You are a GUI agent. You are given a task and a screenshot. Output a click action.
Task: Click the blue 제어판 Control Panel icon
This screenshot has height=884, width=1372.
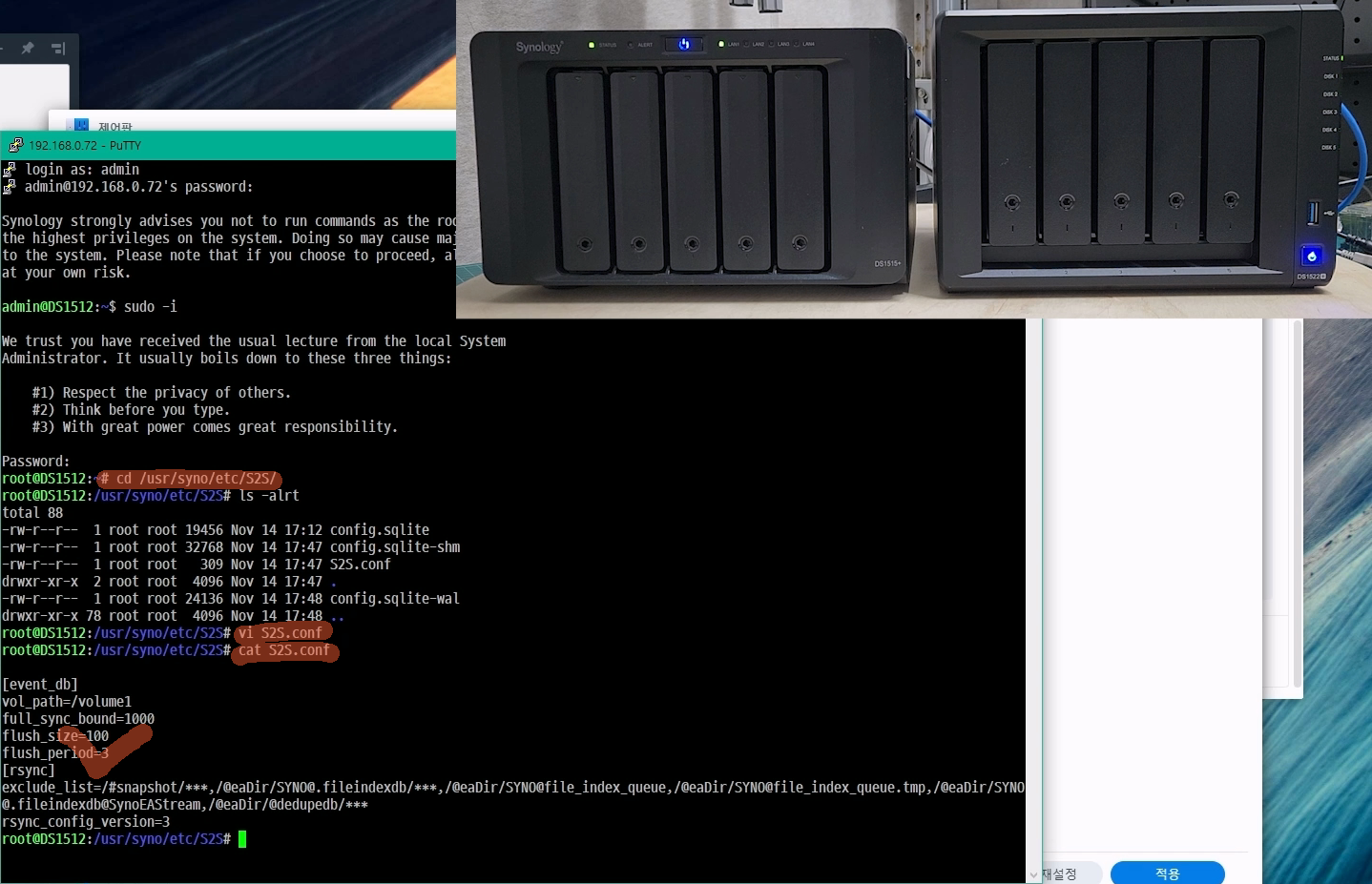tap(81, 126)
